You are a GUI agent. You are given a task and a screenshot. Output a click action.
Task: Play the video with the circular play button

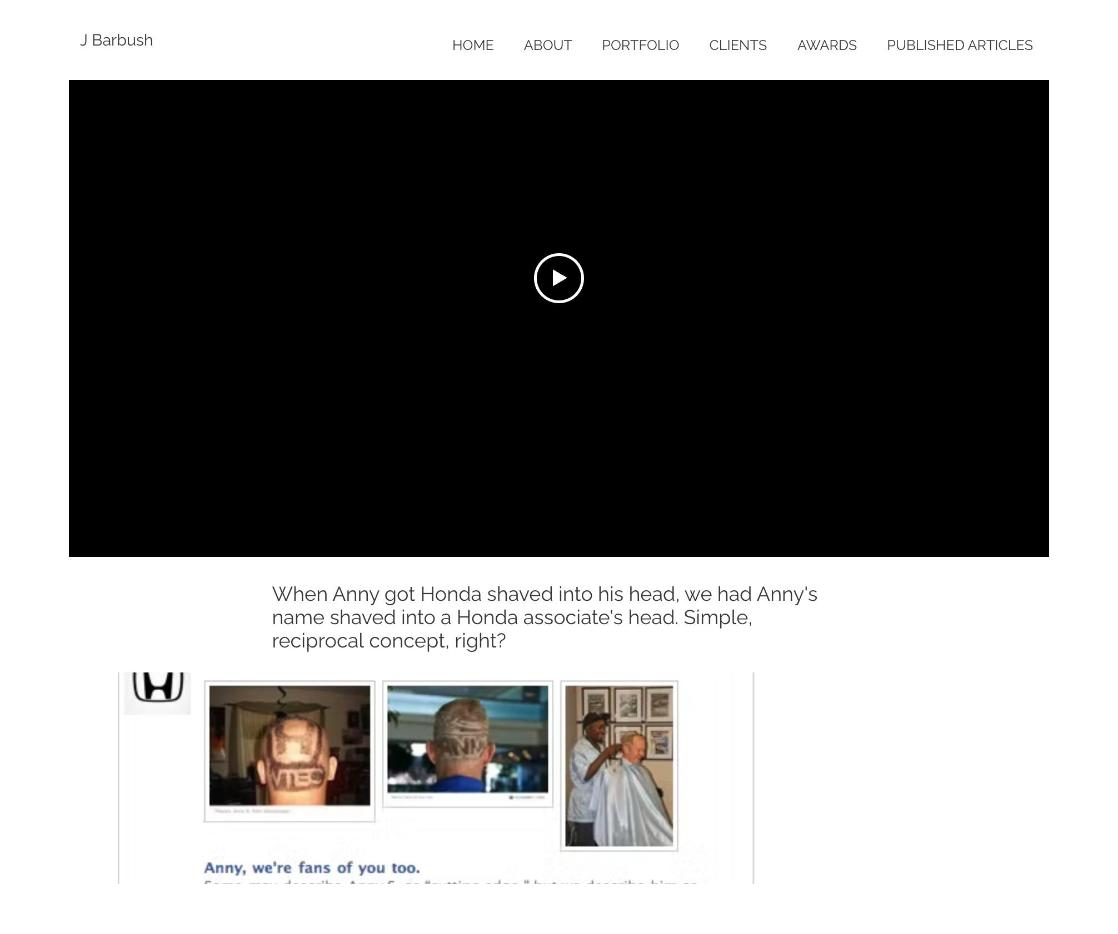(558, 278)
